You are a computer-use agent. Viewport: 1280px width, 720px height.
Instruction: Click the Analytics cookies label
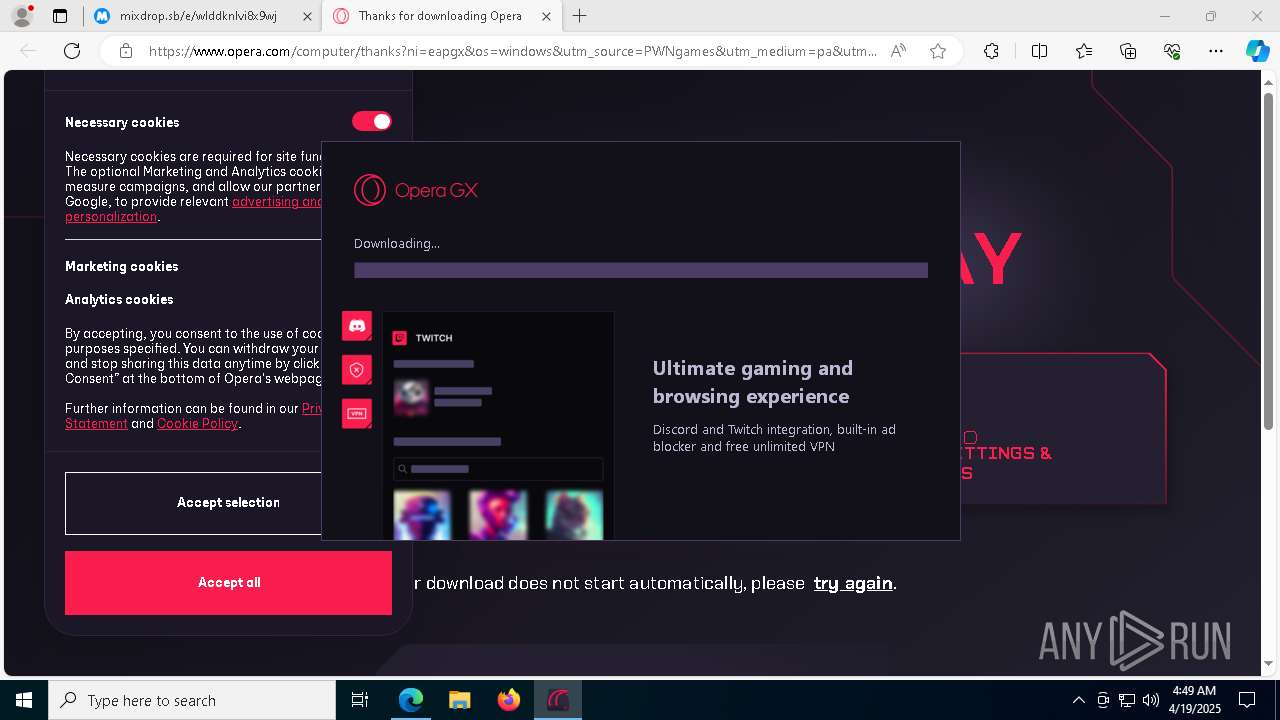coord(119,299)
